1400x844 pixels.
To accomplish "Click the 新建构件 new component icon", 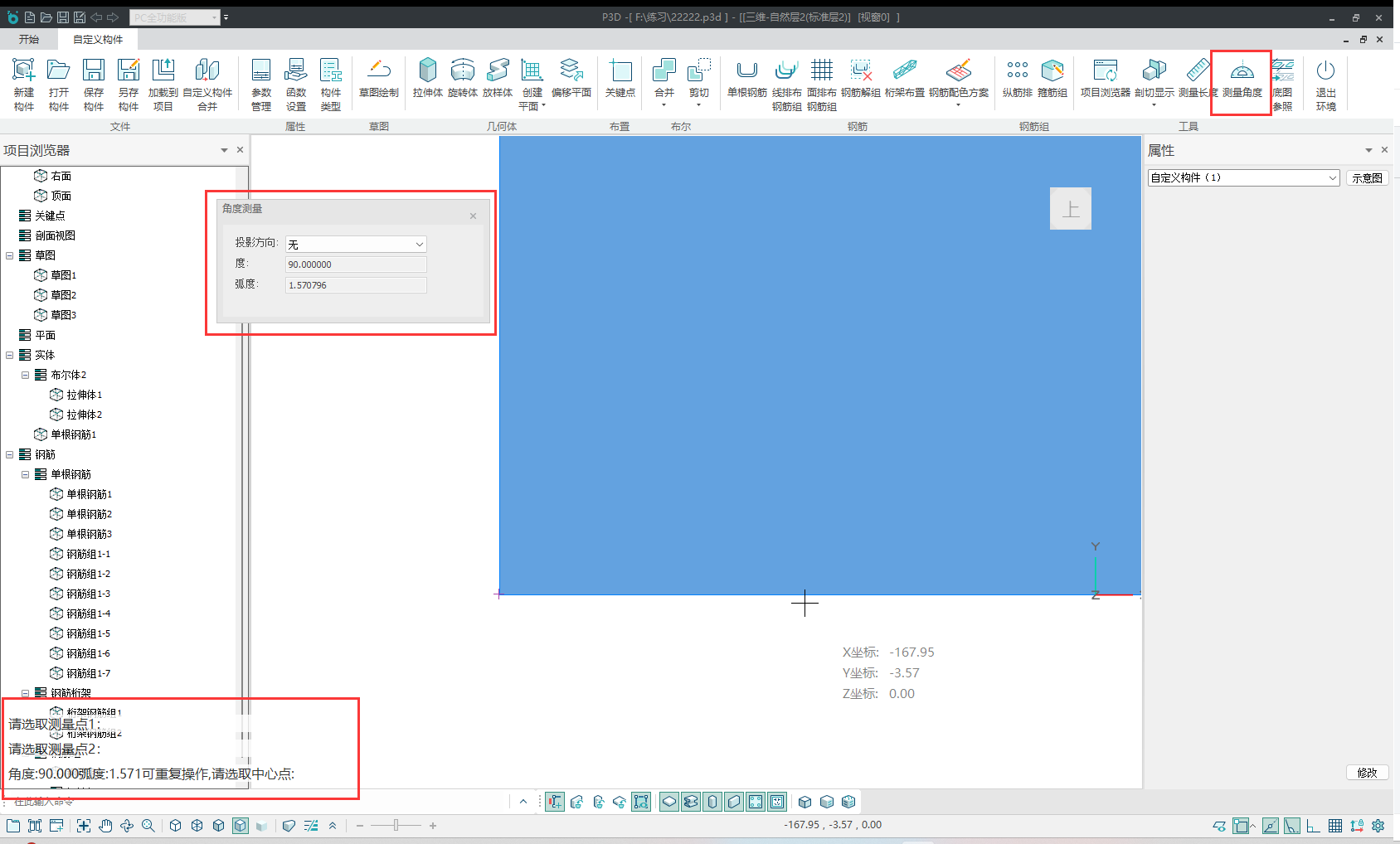I will [24, 83].
